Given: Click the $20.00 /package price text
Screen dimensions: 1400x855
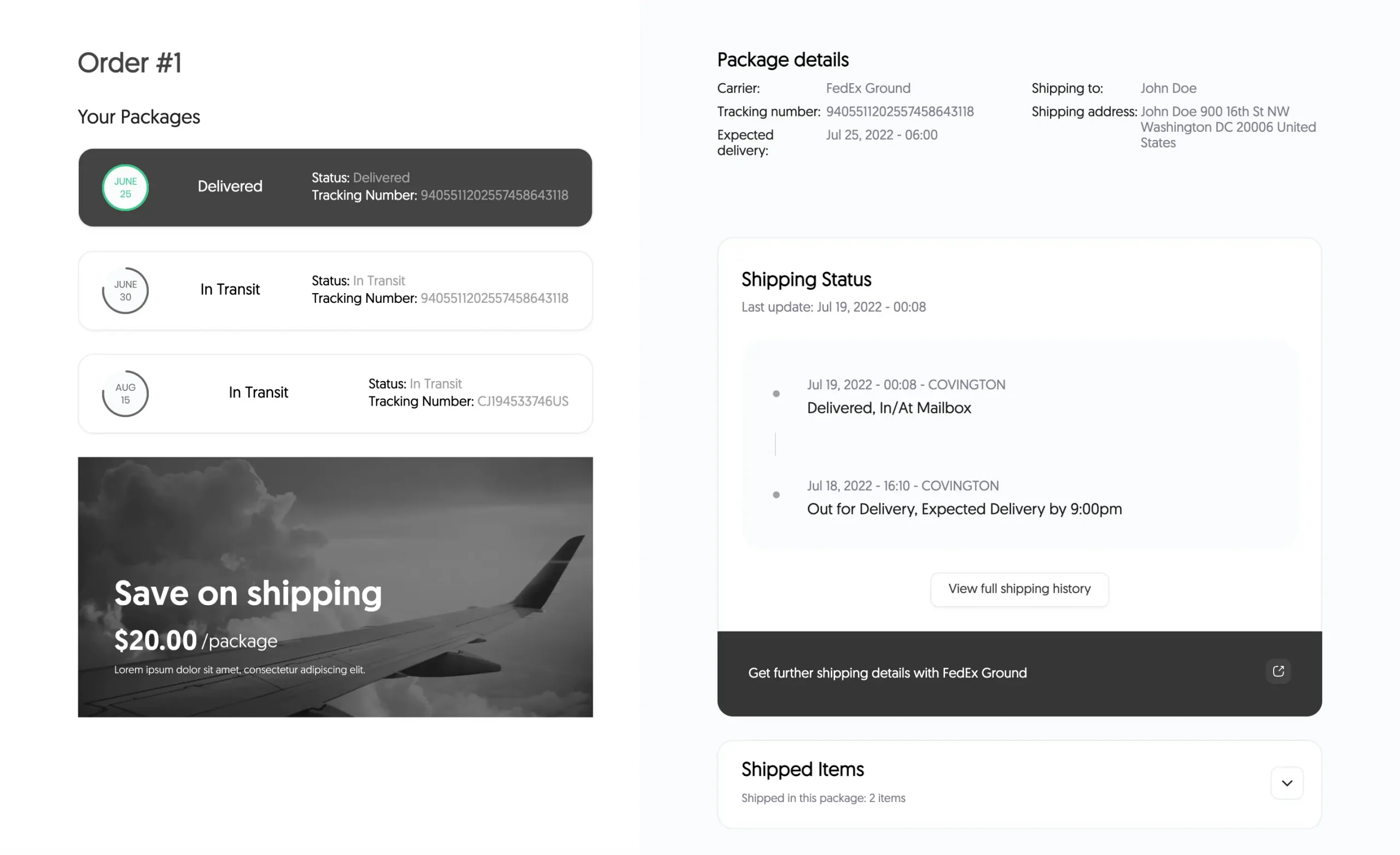Looking at the screenshot, I should click(x=195, y=640).
